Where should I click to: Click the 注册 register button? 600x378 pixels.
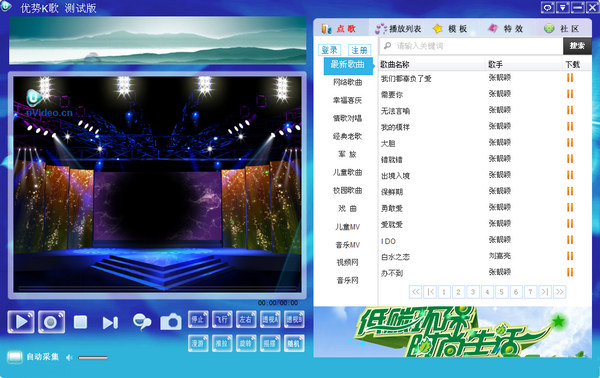[359, 50]
